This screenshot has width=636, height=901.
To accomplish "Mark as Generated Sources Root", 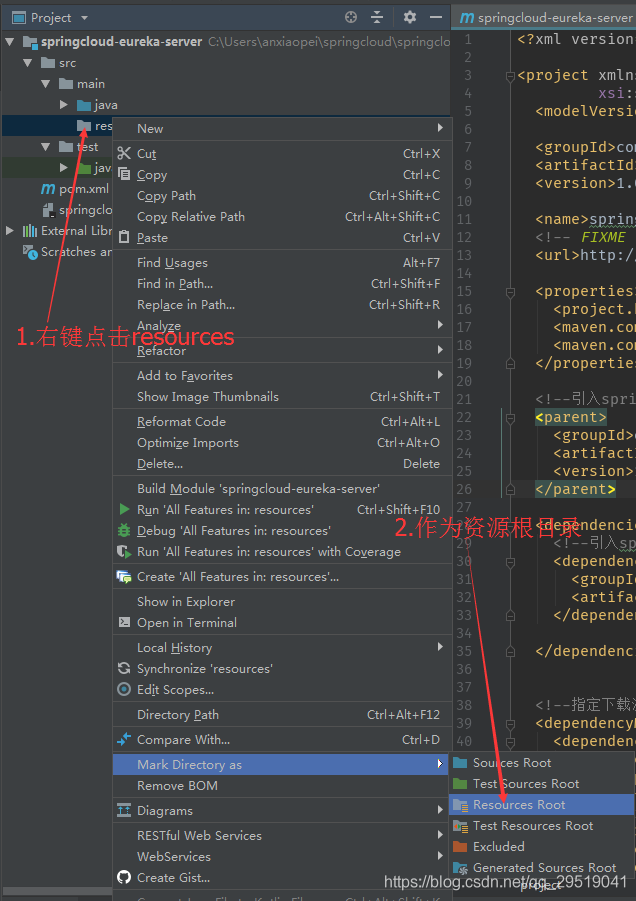I will pos(542,868).
